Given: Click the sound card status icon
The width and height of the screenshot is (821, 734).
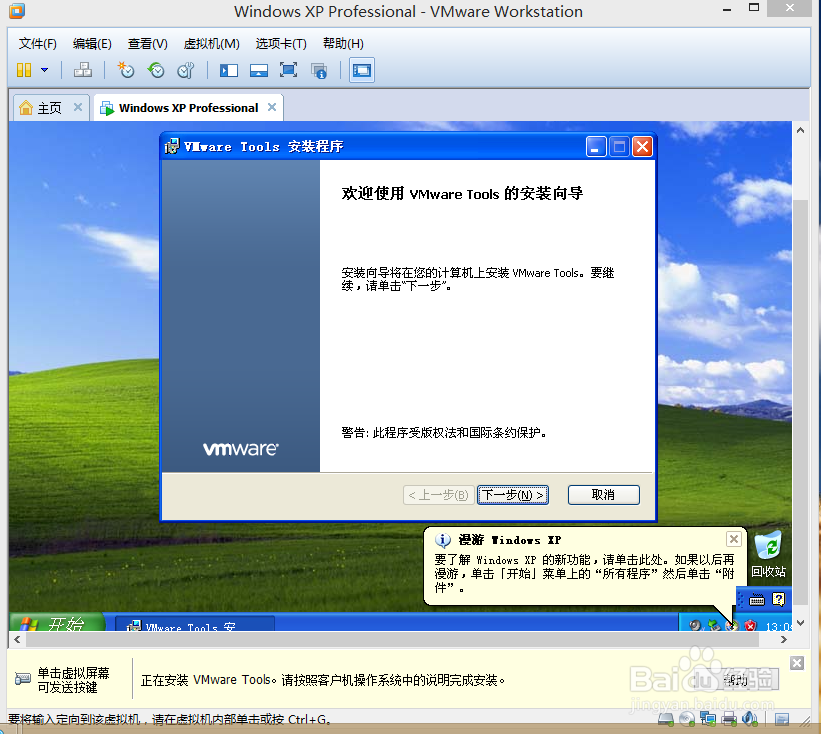Looking at the screenshot, I should click(750, 719).
